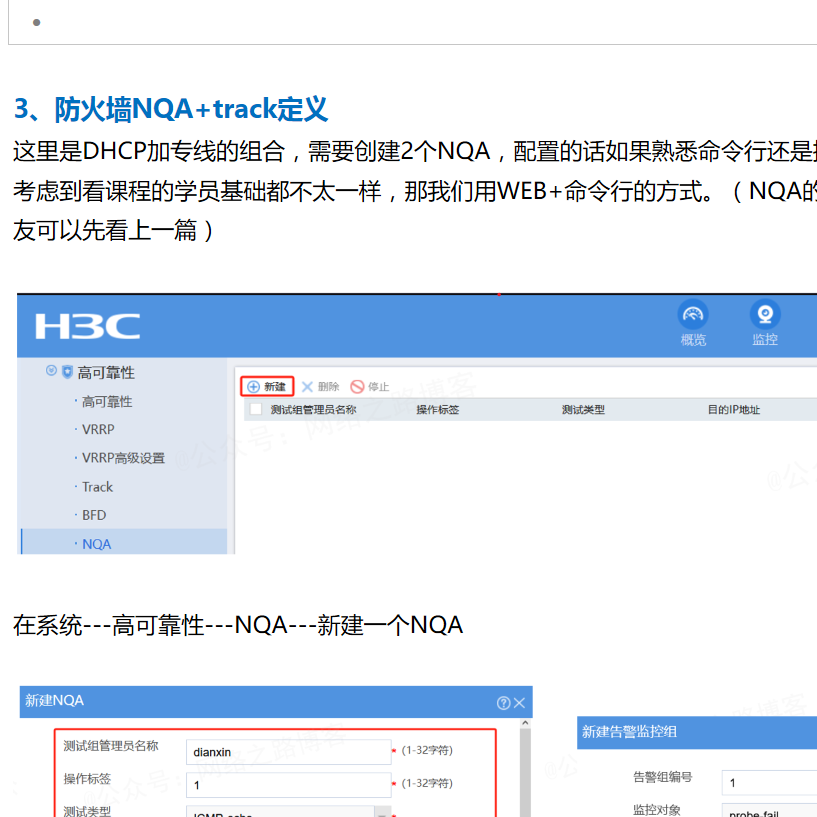Click the 告警组编号 input field
The width and height of the screenshot is (817, 817).
click(770, 782)
